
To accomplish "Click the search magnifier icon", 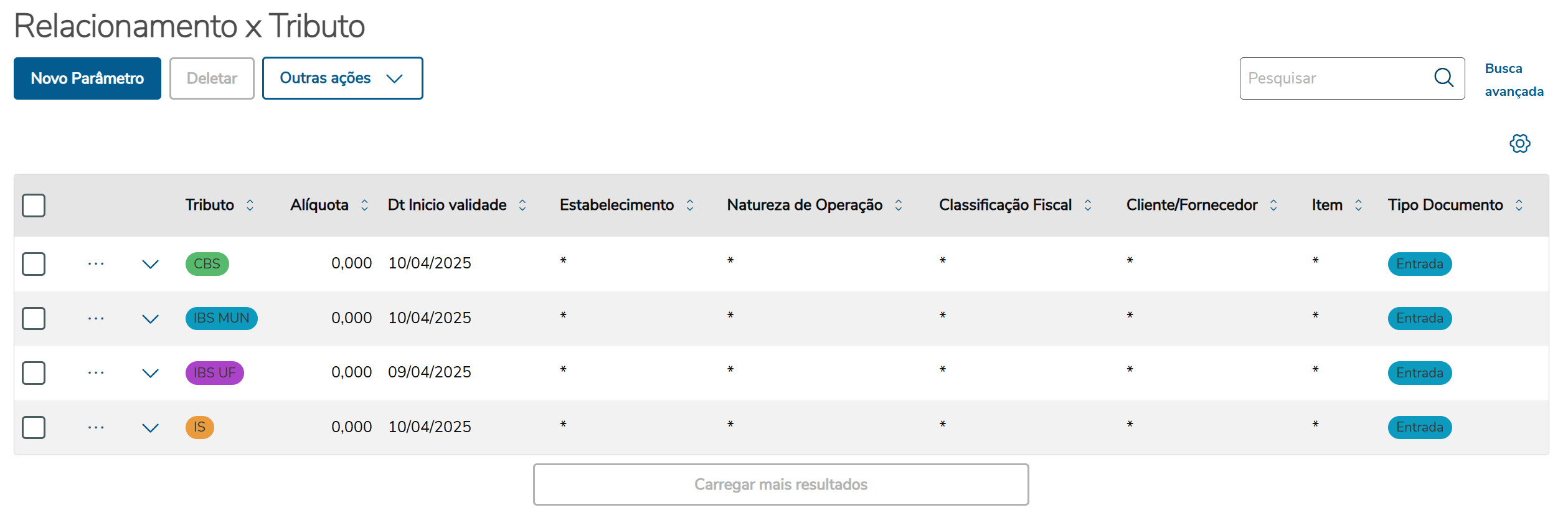I will (1443, 78).
